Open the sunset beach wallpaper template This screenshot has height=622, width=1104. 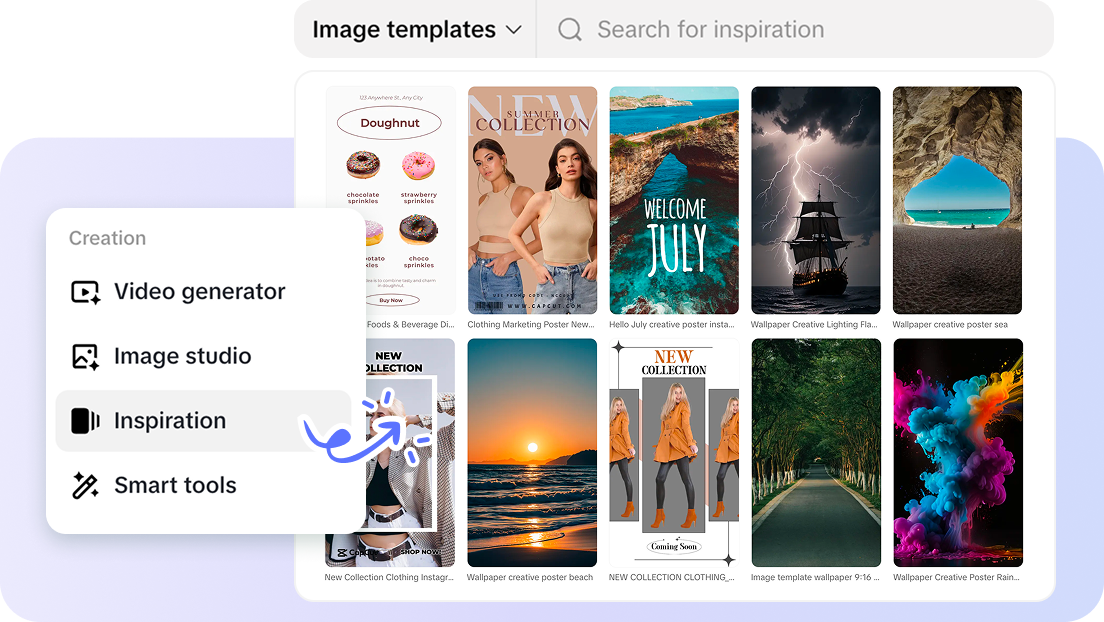coord(532,452)
